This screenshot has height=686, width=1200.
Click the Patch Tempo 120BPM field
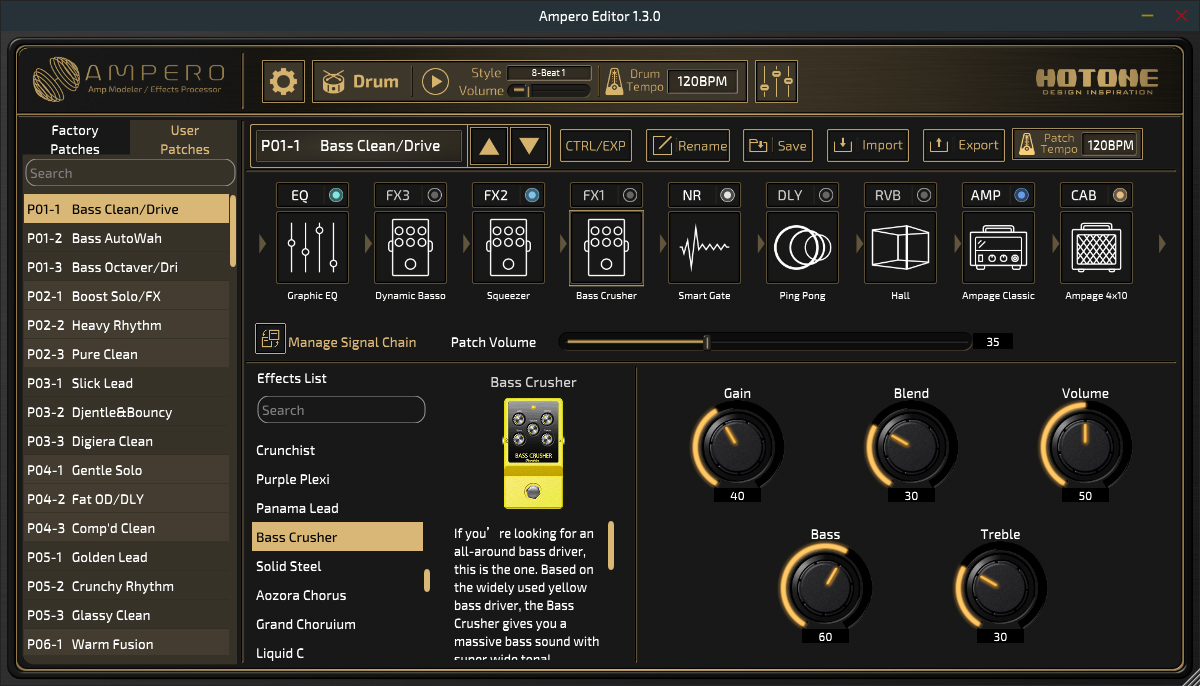coord(1110,145)
